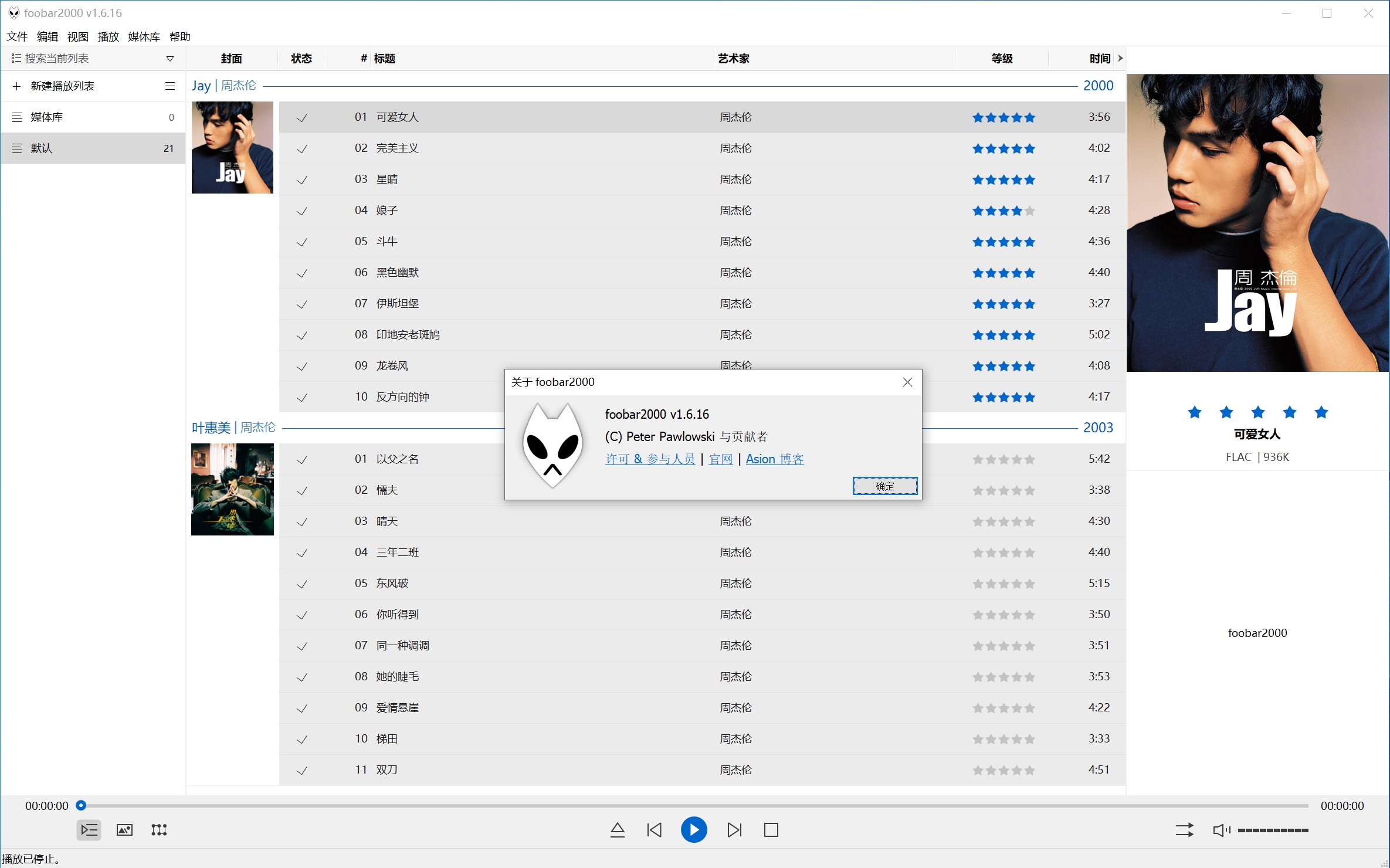
Task: Open the 媒体库 menu
Action: click(144, 36)
